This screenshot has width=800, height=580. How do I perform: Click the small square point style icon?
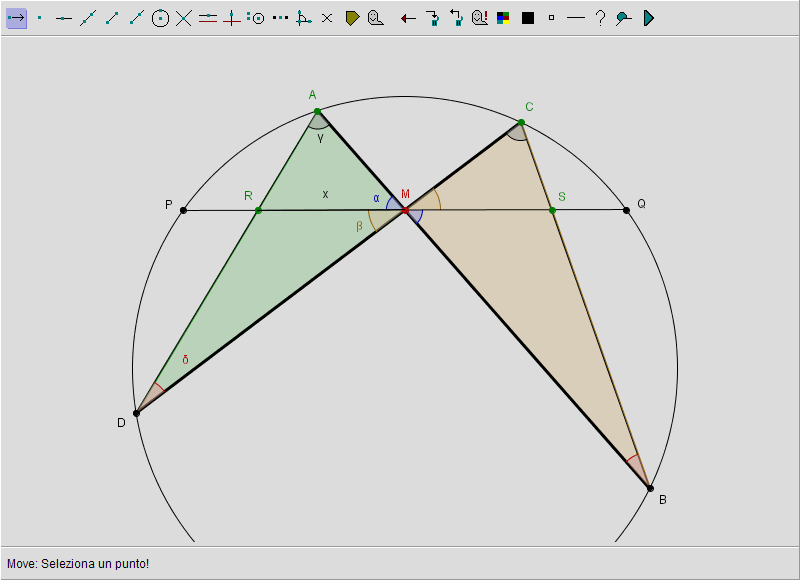coord(551,18)
